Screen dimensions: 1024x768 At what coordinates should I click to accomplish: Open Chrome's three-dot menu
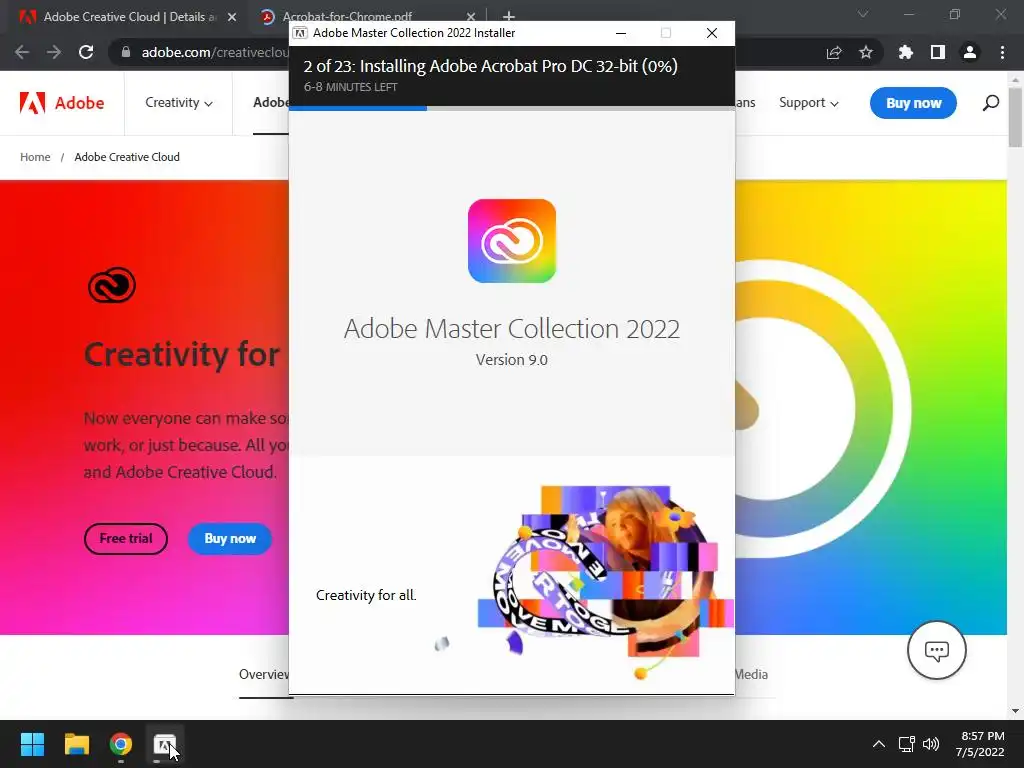pyautogui.click(x=1002, y=52)
